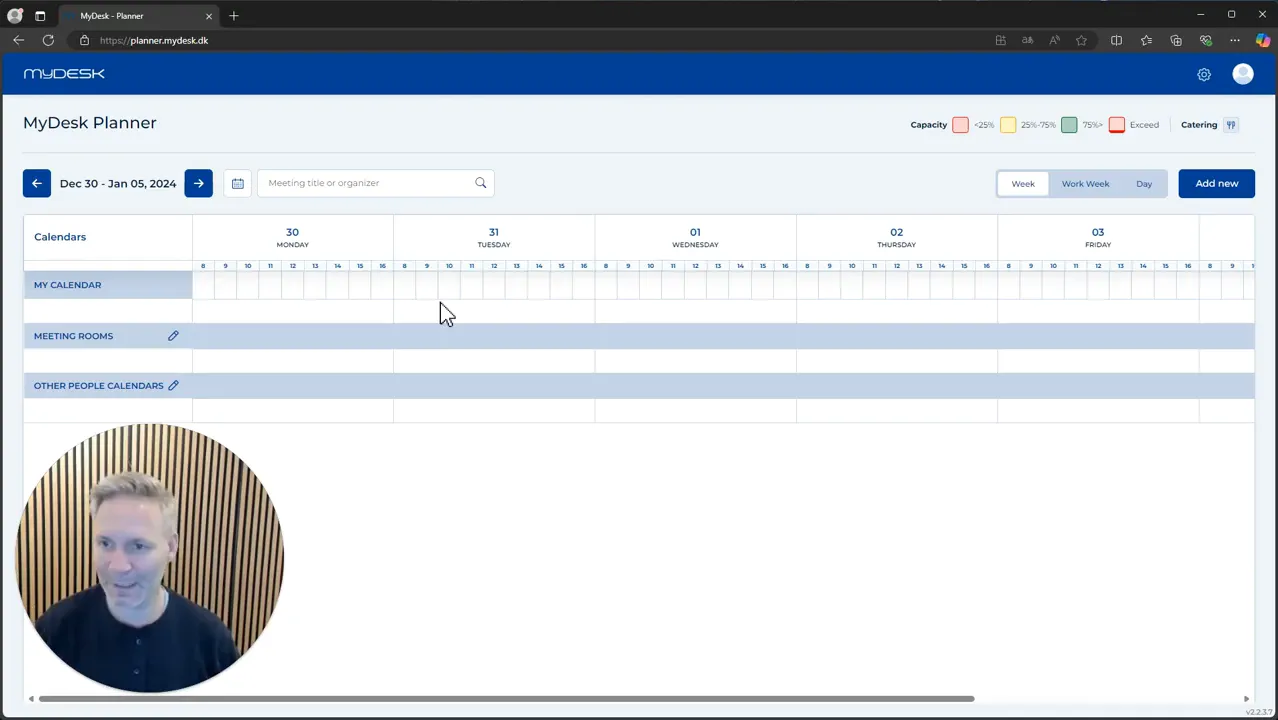Click the Exceed capacity color swatch

pyautogui.click(x=1117, y=125)
